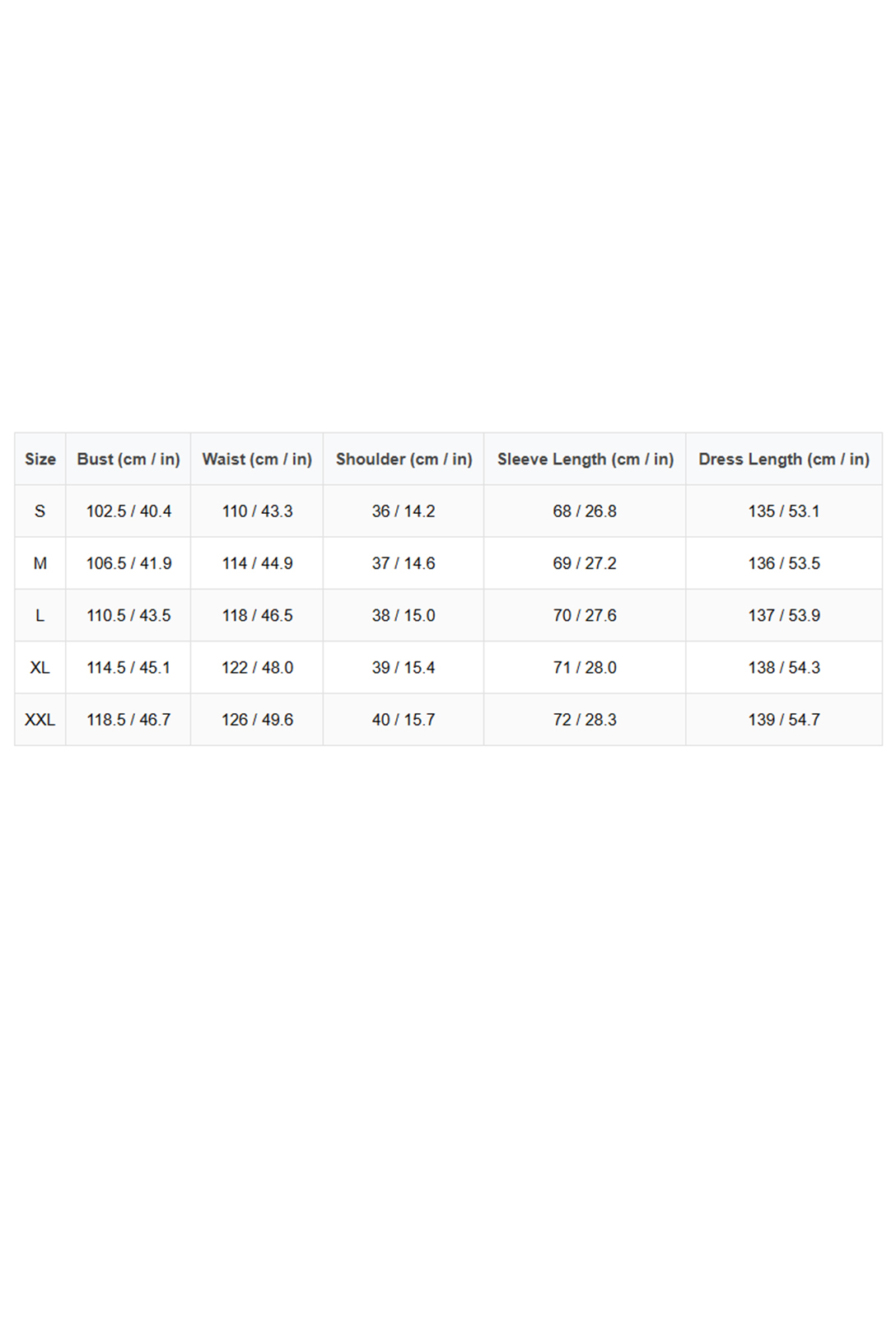Select the size XXL row label
The height and width of the screenshot is (1344, 896).
tap(40, 720)
